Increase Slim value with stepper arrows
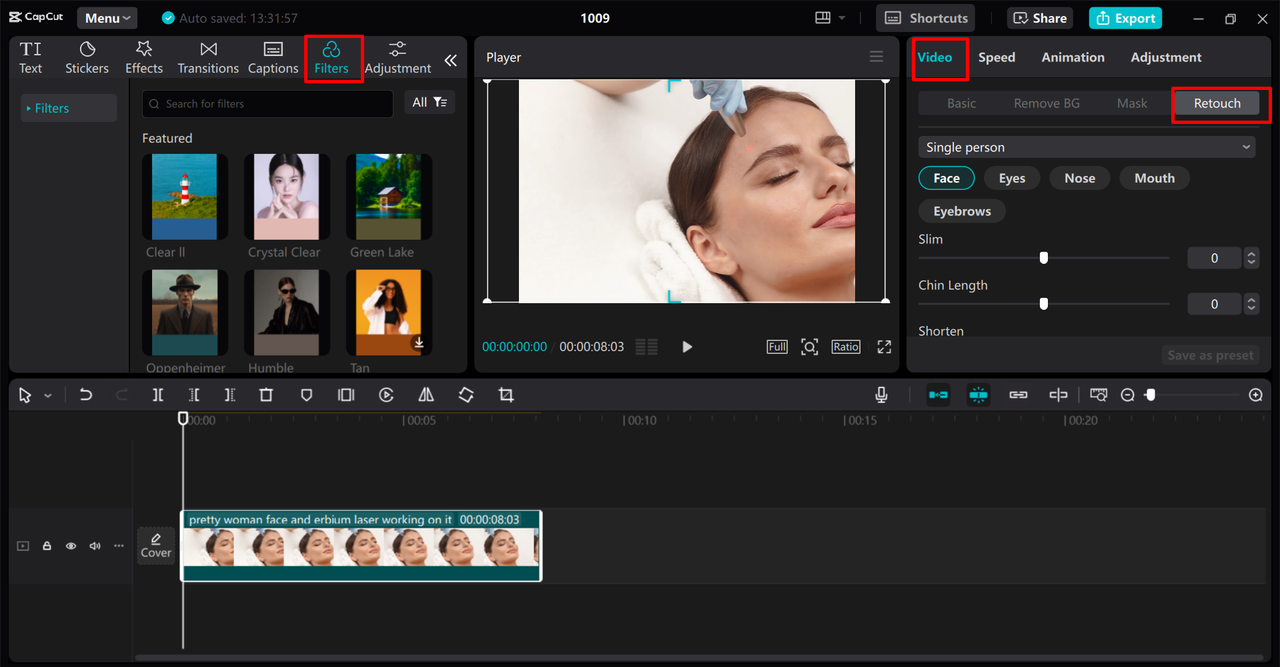1280x667 pixels. 1251,254
